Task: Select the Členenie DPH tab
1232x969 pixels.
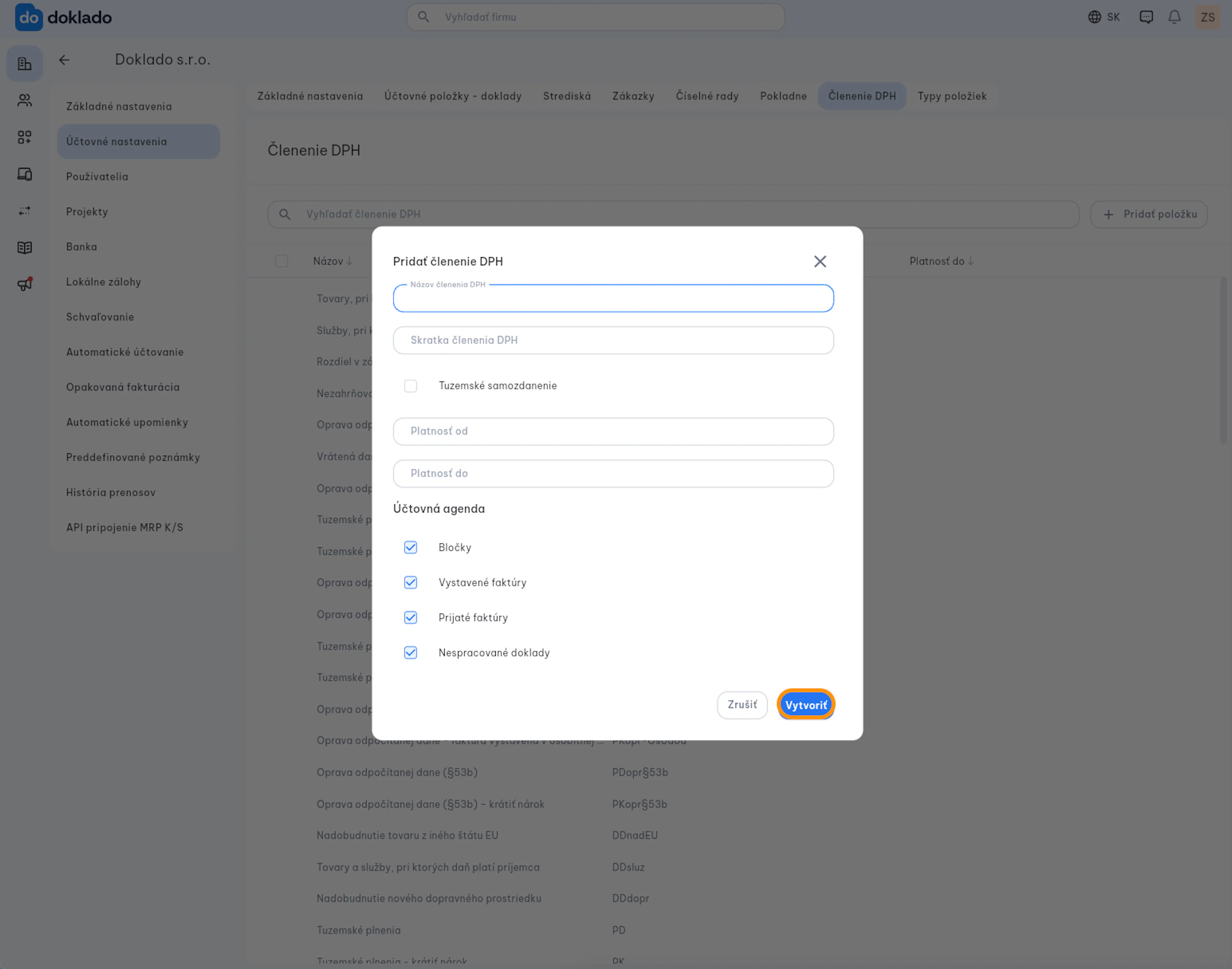Action: point(862,96)
